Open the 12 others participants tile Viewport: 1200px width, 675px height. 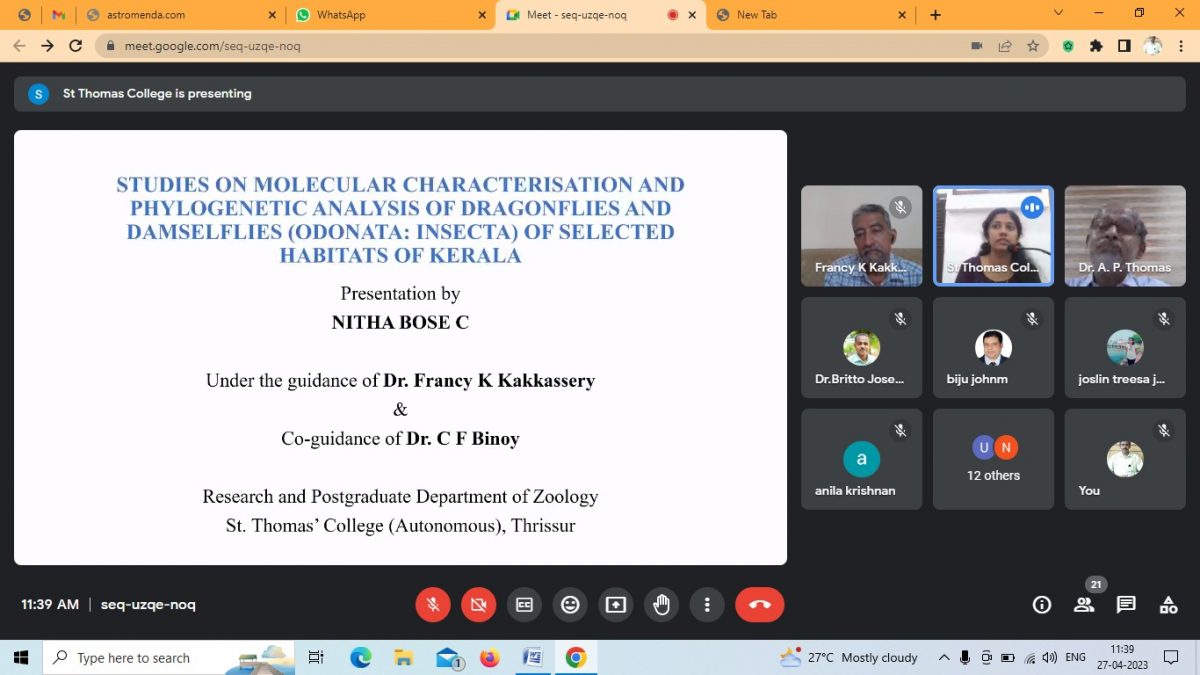click(x=993, y=458)
